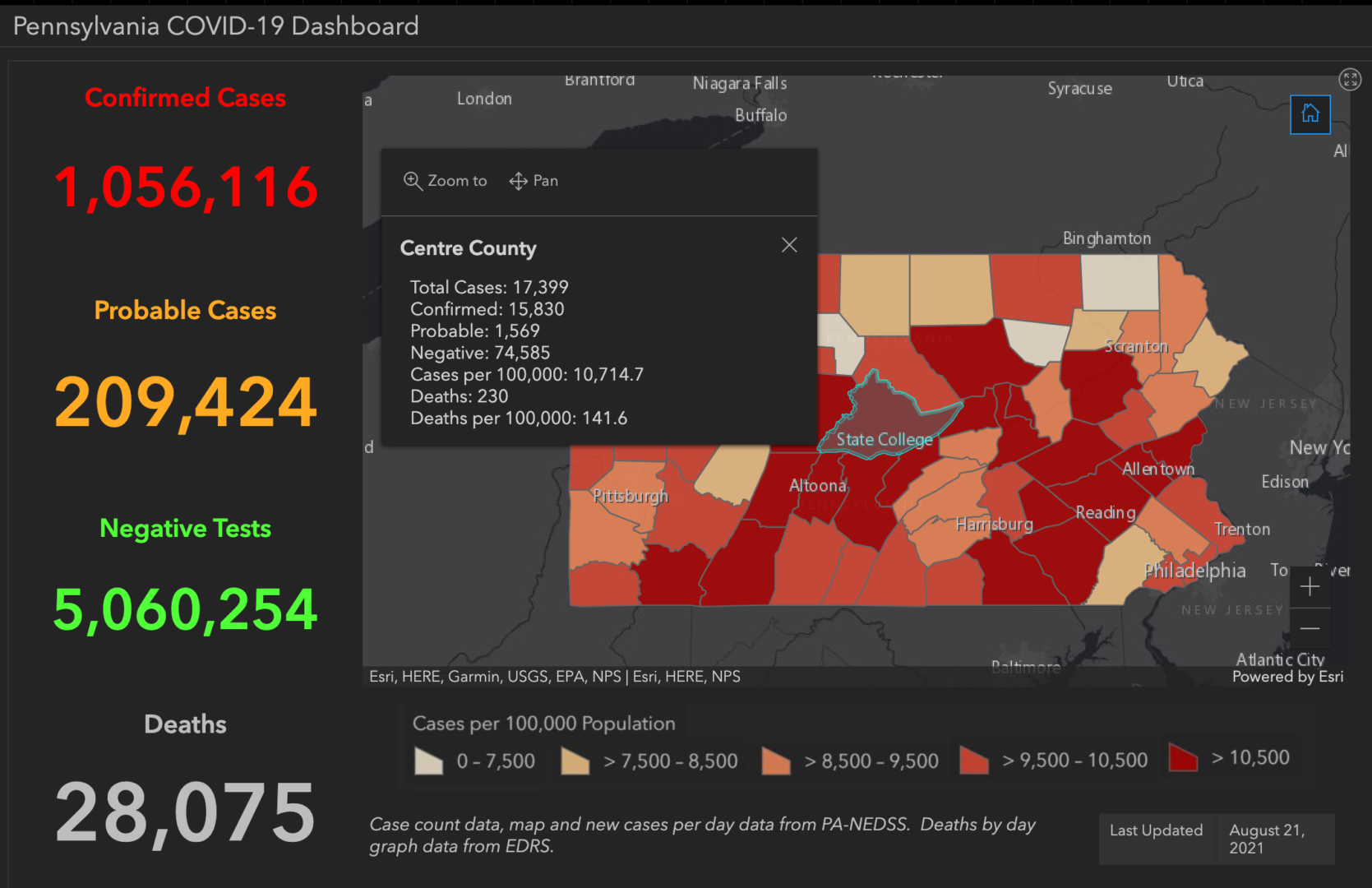Click the Negative Tests count 5,060,254
Screen dimensions: 1372x888
click(186, 610)
